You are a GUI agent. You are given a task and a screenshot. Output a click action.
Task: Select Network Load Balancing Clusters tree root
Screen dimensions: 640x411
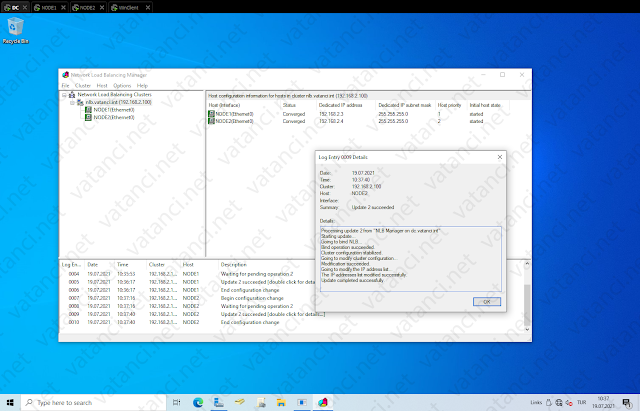click(114, 95)
